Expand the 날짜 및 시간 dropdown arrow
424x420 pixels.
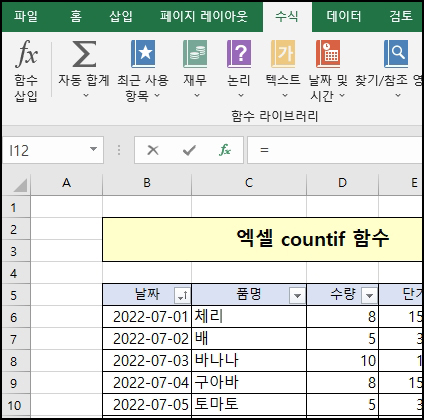pyautogui.click(x=342, y=96)
